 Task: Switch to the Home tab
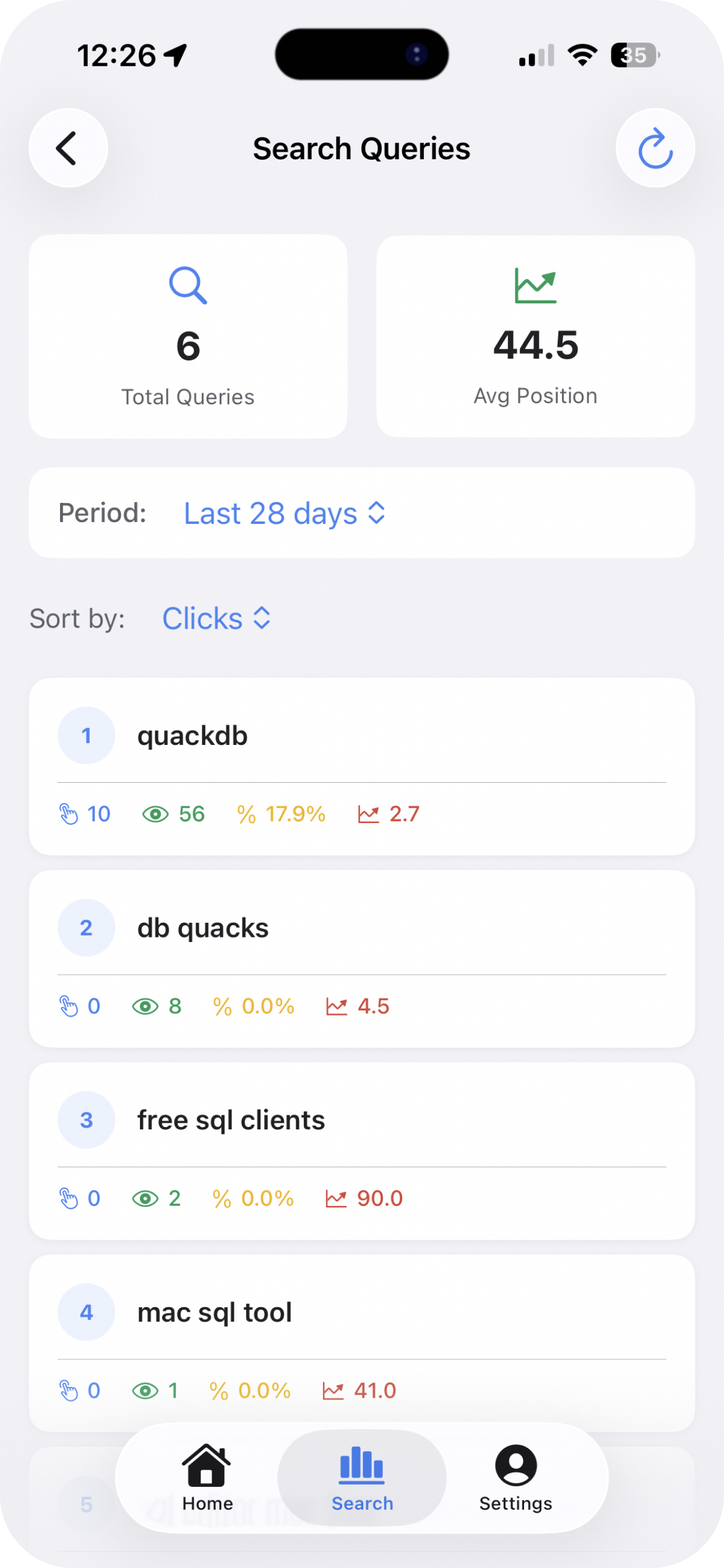click(207, 1478)
